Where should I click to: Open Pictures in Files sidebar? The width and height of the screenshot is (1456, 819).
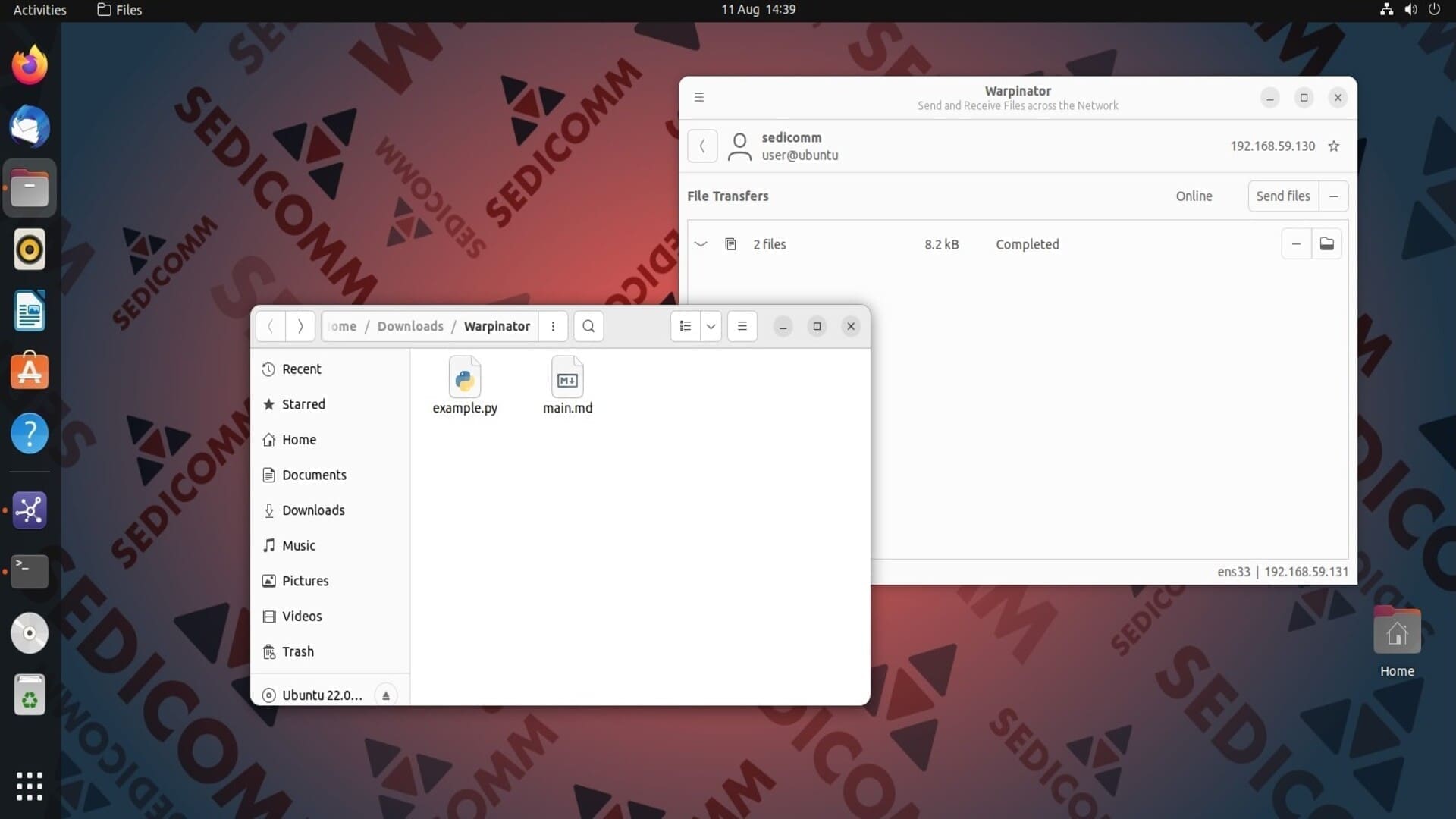331,581
